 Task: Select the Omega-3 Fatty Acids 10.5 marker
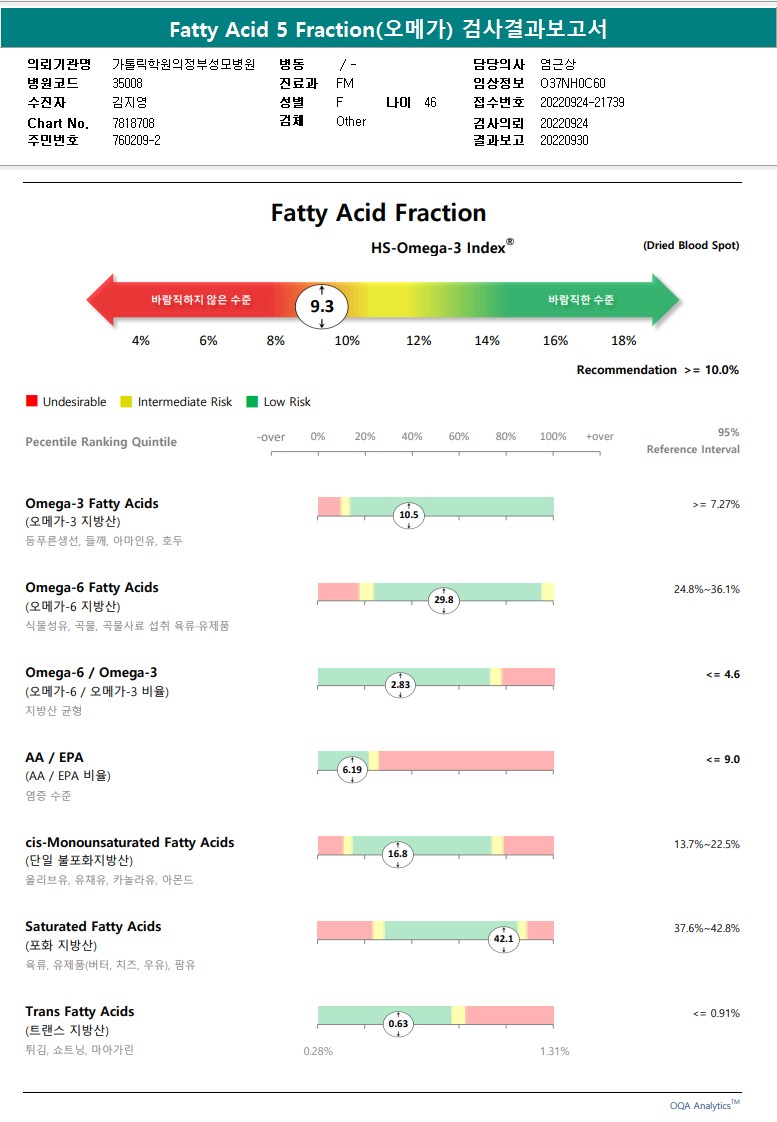409,516
